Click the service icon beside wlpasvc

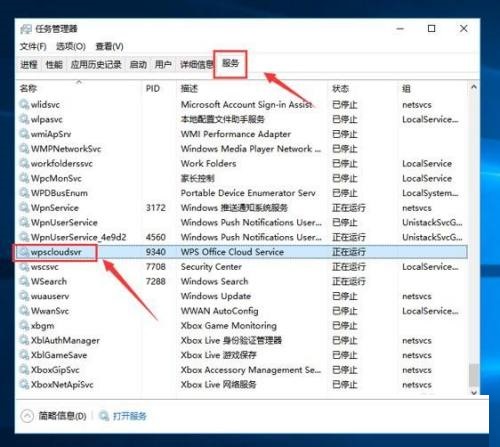[24, 119]
